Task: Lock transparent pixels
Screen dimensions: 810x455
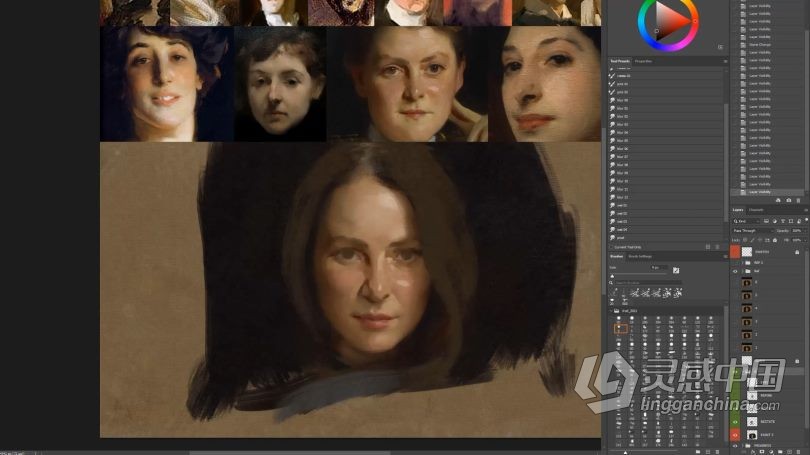Action: 745,240
